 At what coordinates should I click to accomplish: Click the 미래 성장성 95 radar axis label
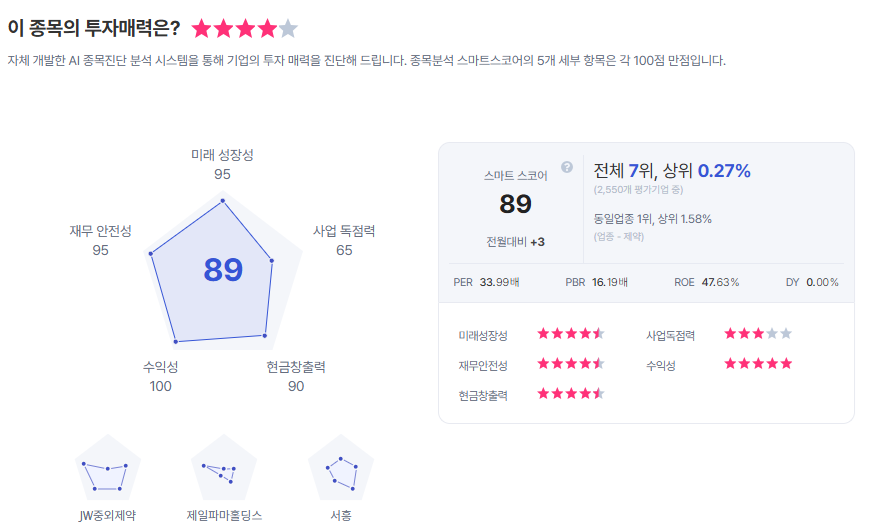point(222,164)
